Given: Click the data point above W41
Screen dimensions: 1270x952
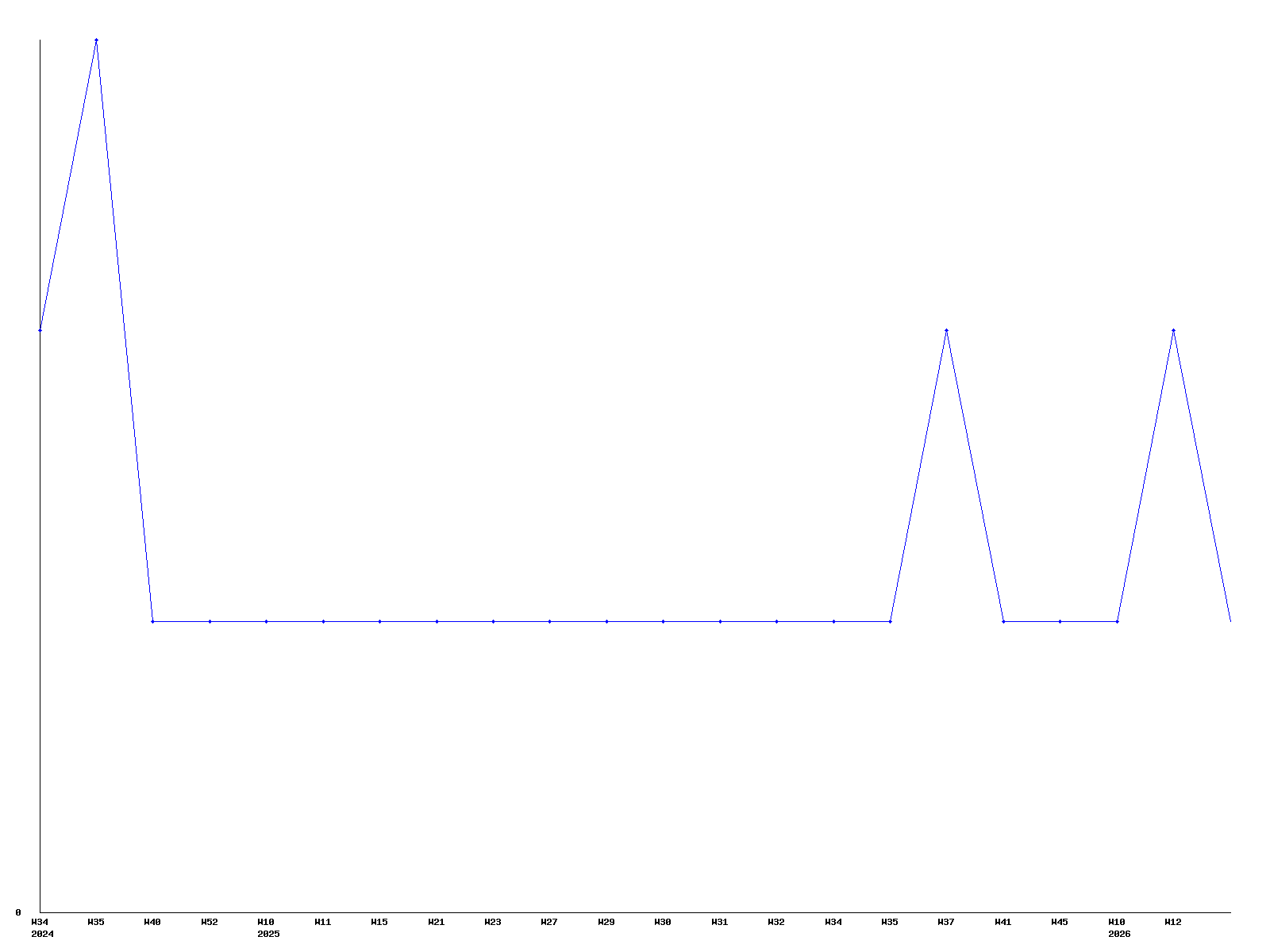Looking at the screenshot, I should [1003, 621].
